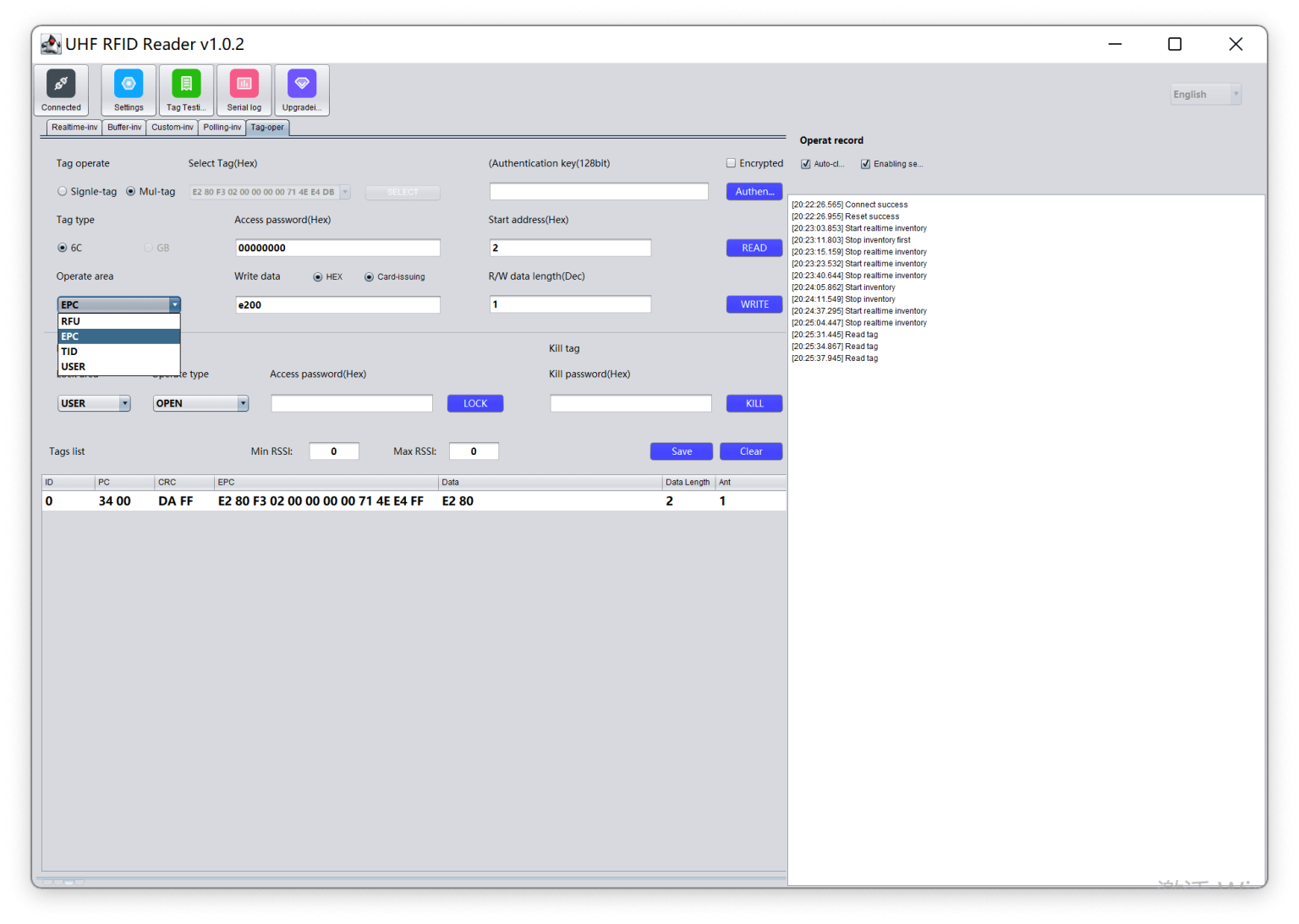This screenshot has height=924, width=1299.
Task: Enable the Encrypted checkbox
Action: [731, 162]
